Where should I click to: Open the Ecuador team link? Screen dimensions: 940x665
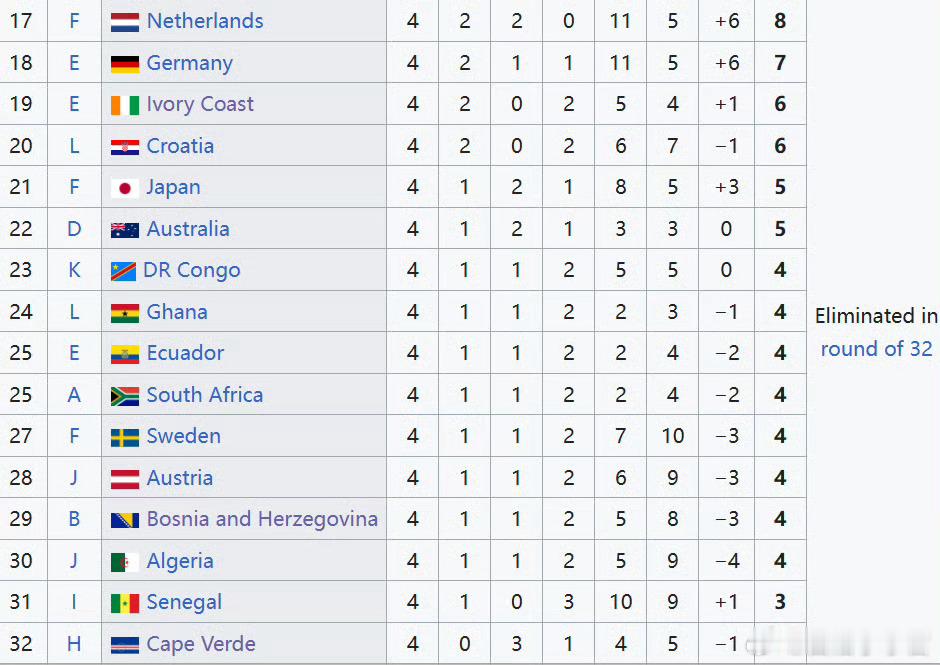(x=185, y=353)
